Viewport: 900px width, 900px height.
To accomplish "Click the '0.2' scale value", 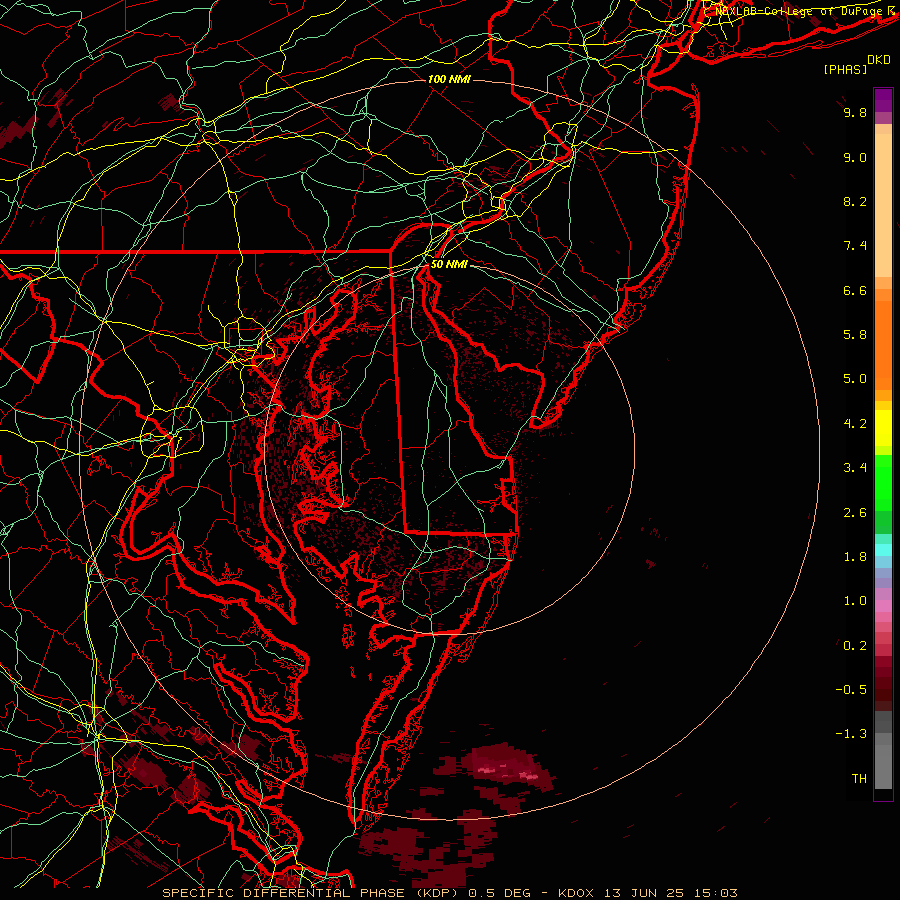I will point(855,646).
